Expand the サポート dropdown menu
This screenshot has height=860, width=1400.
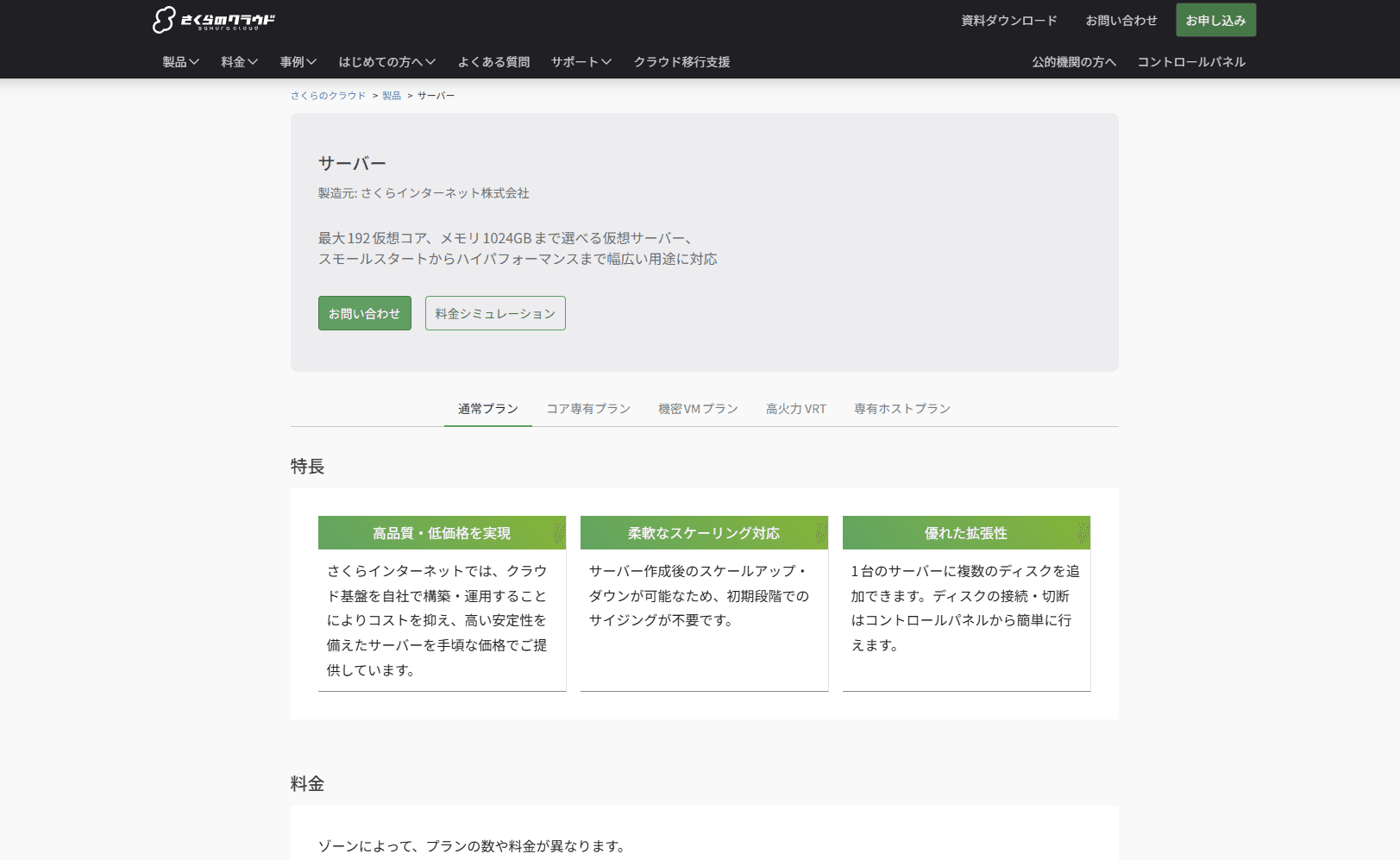click(x=581, y=62)
